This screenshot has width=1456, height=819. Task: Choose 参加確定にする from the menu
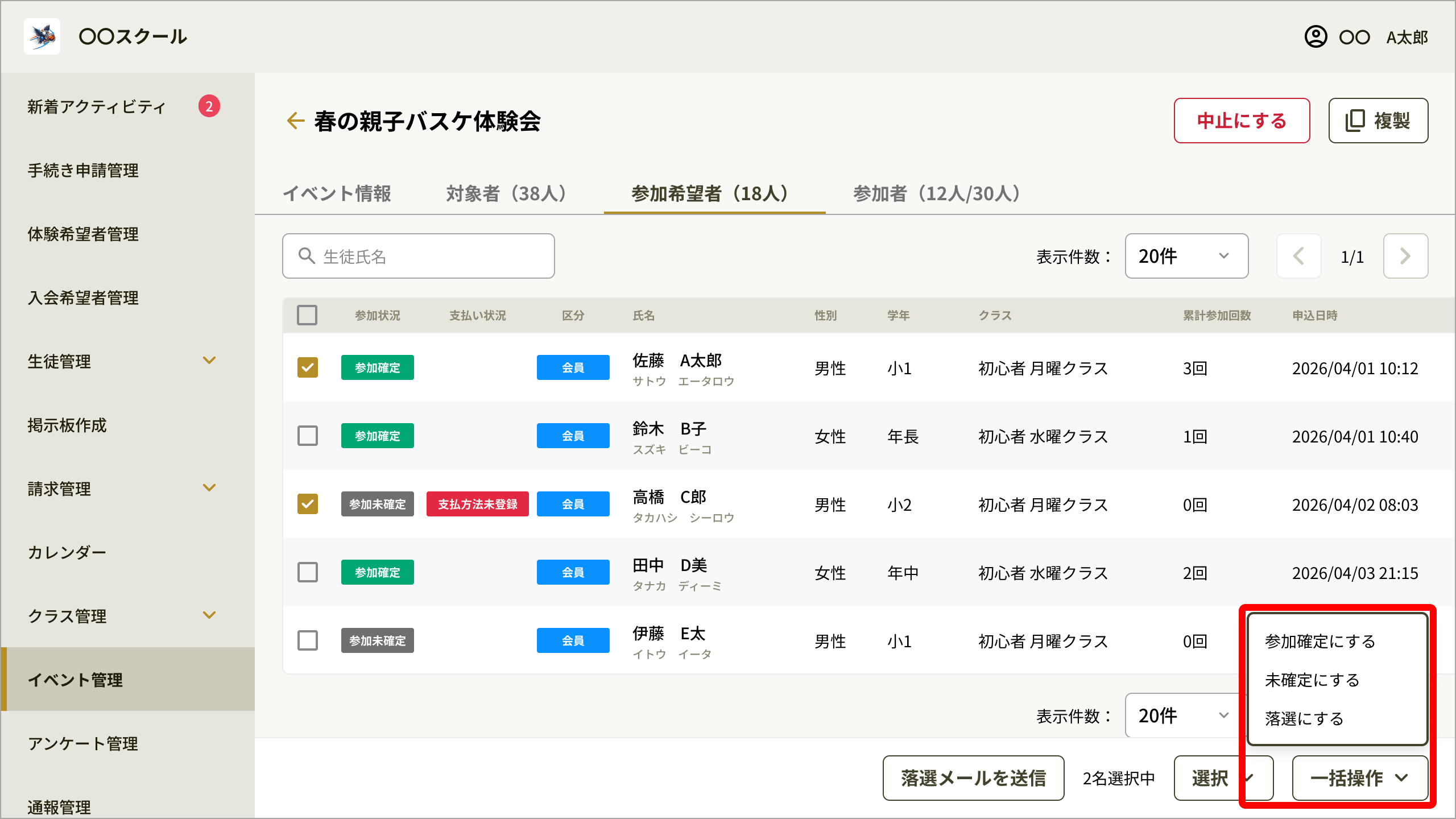pyautogui.click(x=1320, y=642)
